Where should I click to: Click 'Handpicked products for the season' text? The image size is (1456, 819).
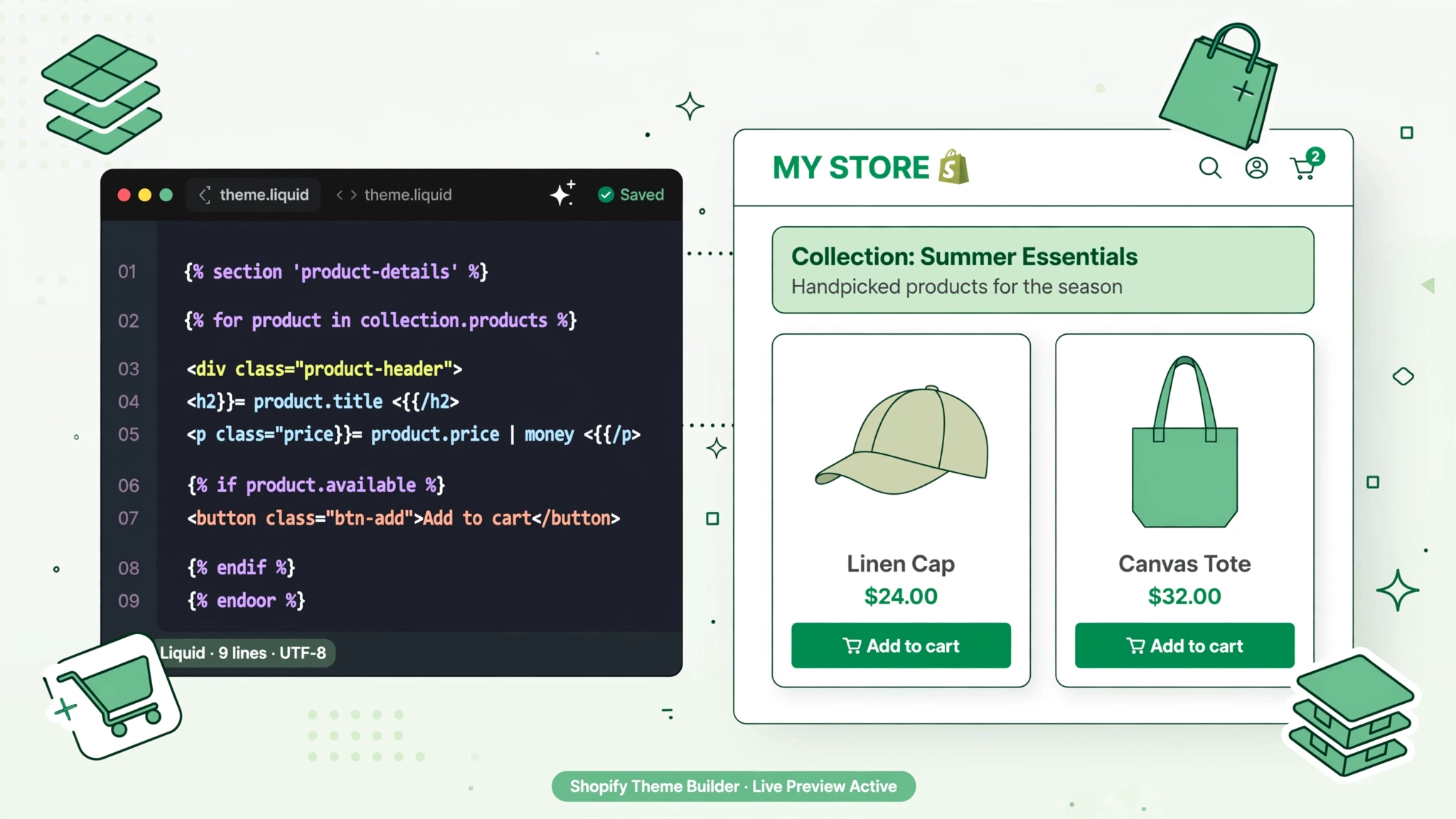point(957,287)
